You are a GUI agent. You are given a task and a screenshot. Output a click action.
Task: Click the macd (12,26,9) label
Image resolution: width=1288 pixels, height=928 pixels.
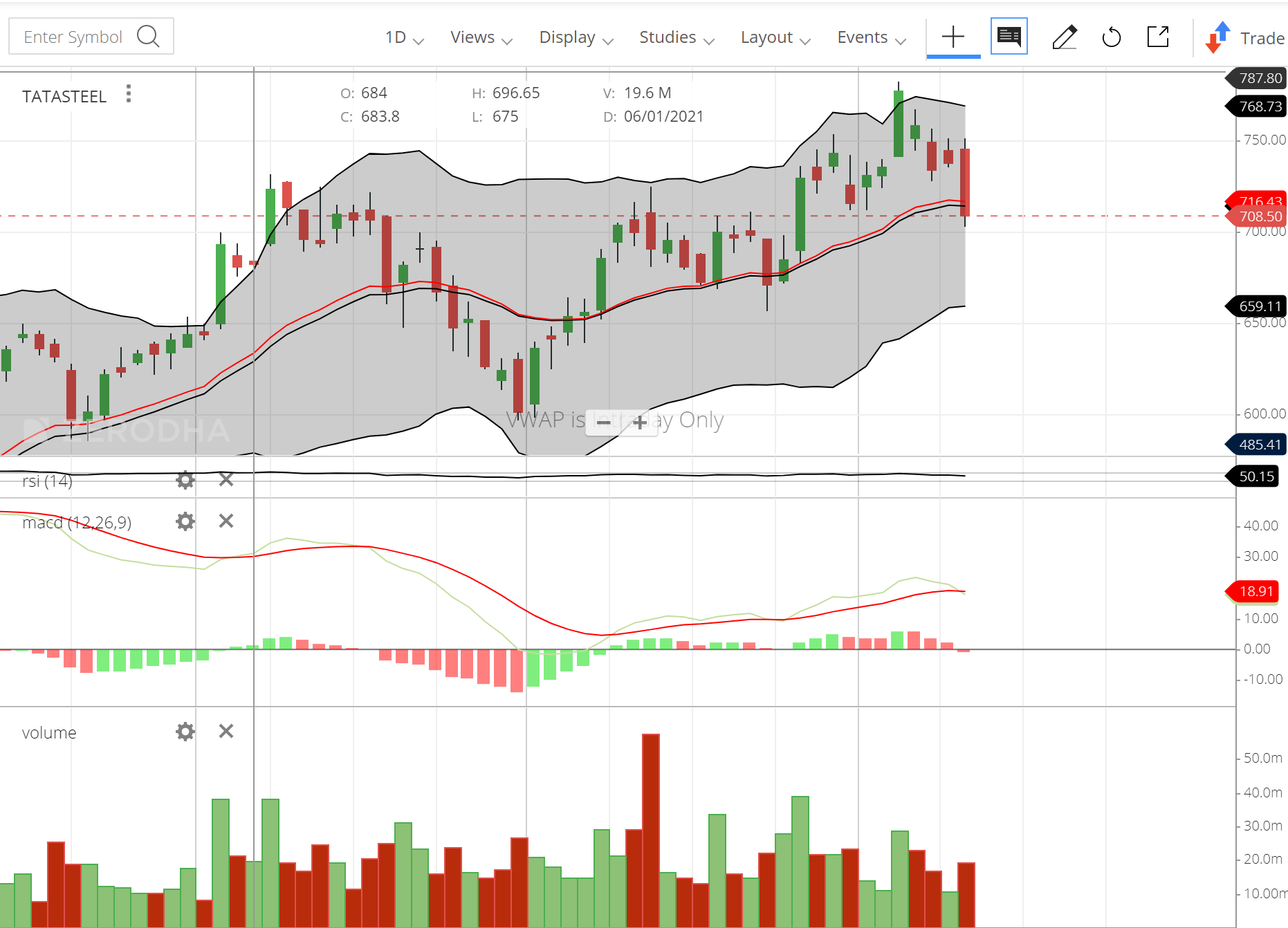point(77,522)
